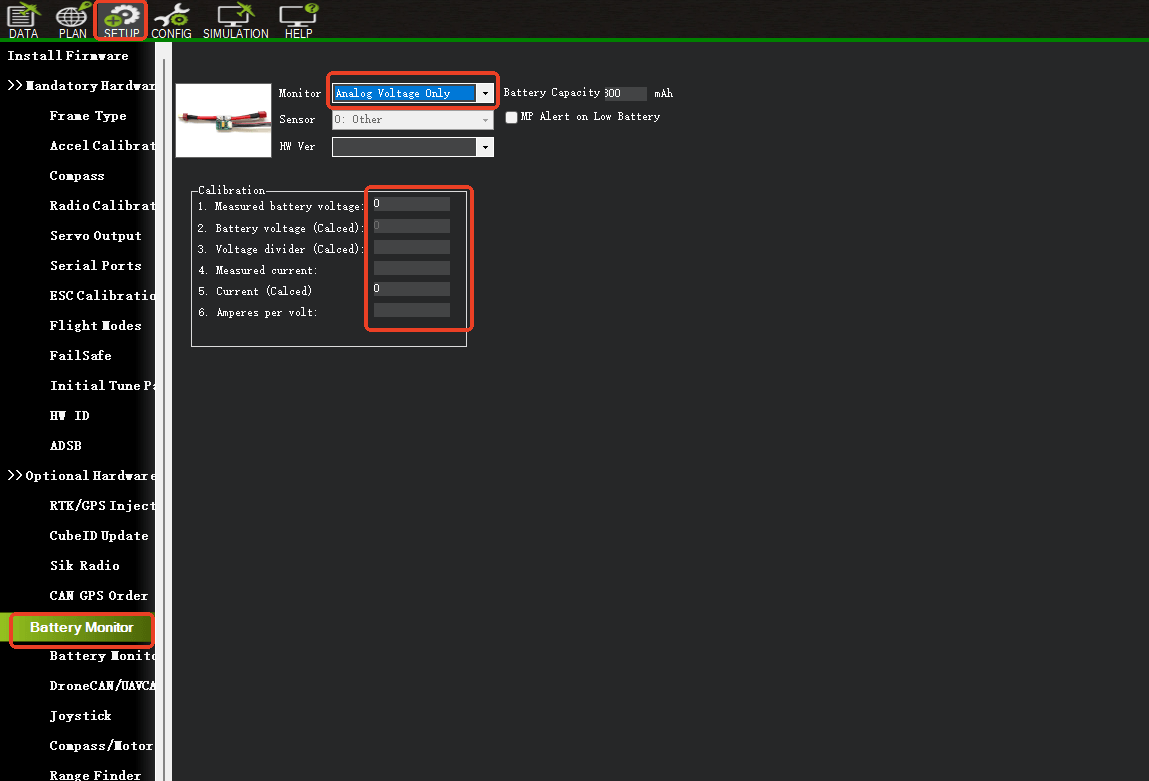Click the Measured battery voltage field
The width and height of the screenshot is (1149, 781).
pos(411,204)
